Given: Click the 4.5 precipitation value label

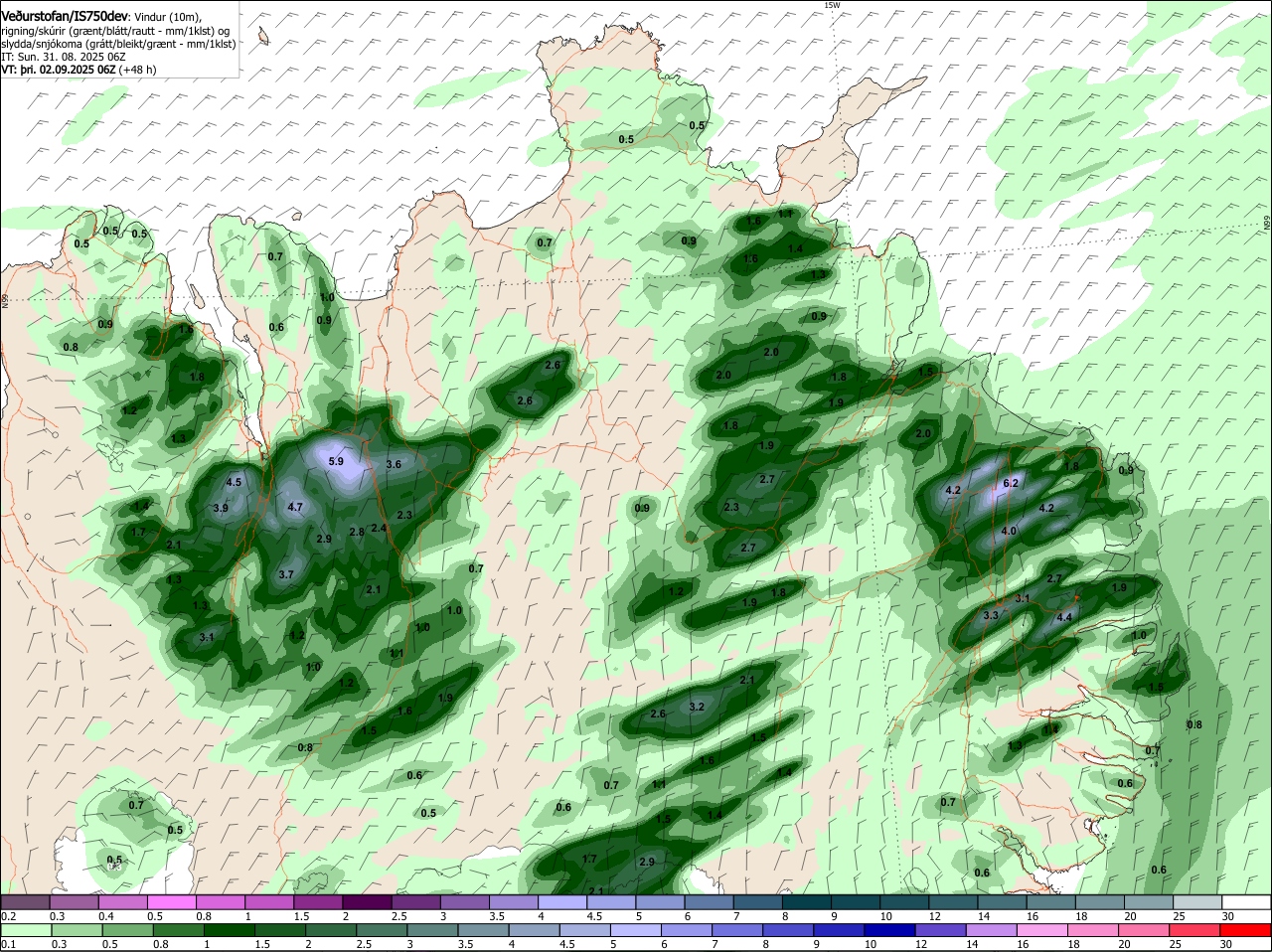Looking at the screenshot, I should (235, 482).
